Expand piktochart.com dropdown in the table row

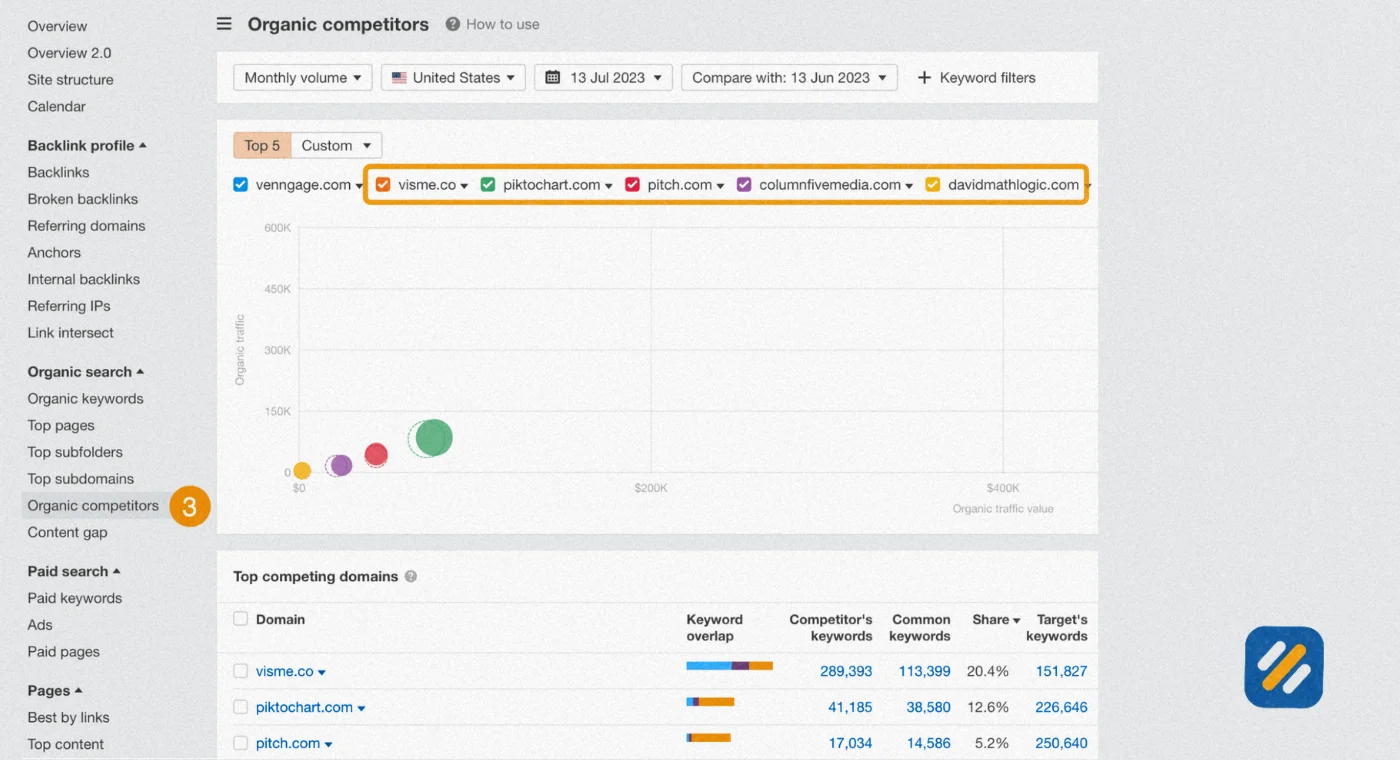[x=361, y=709]
